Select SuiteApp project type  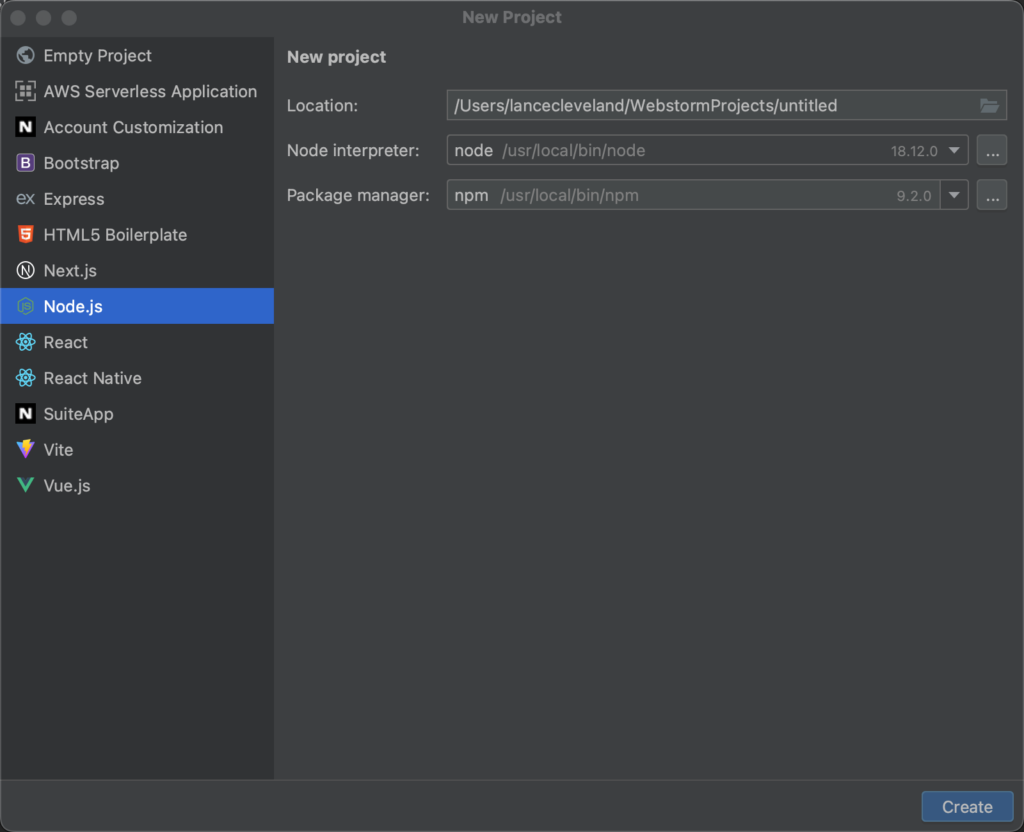tap(78, 414)
